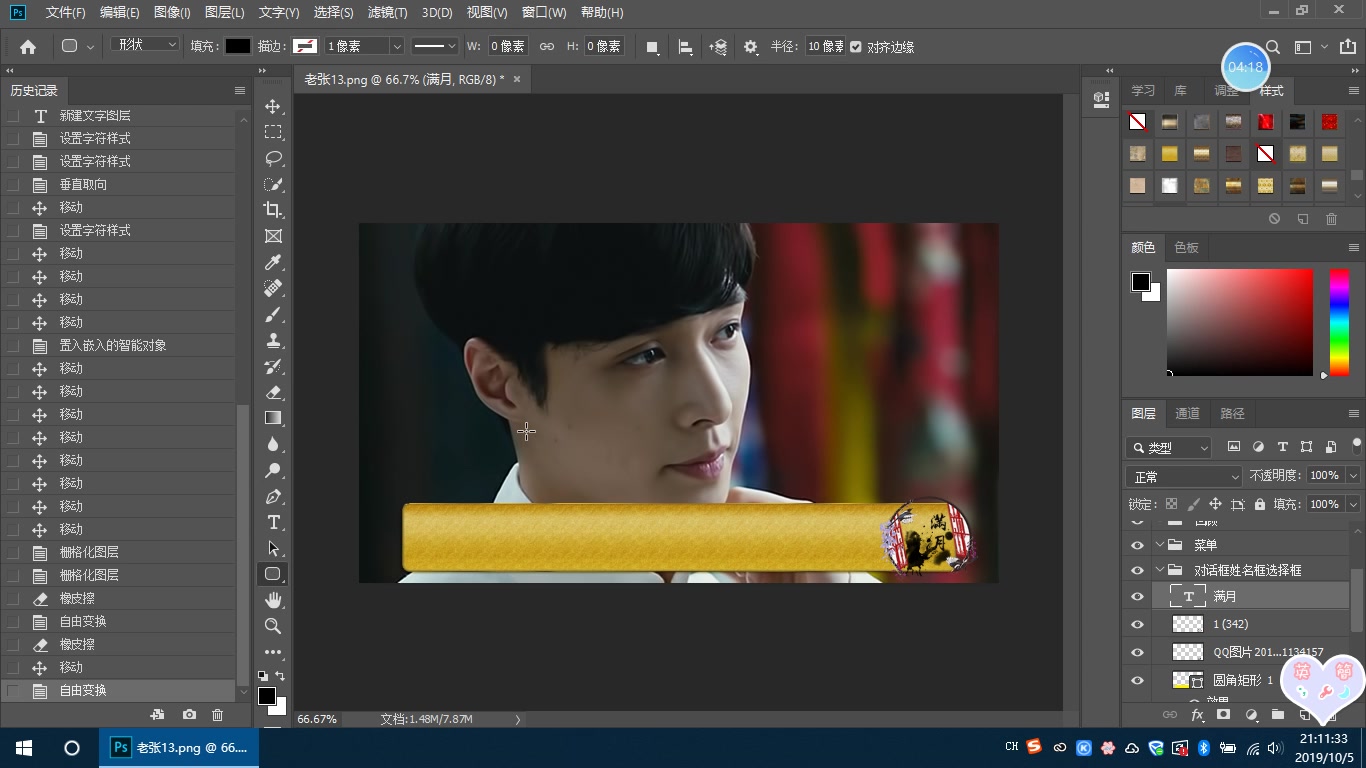Screen dimensions: 1366x768
Task: Hide the QQ图片 layer
Action: pyautogui.click(x=1137, y=652)
